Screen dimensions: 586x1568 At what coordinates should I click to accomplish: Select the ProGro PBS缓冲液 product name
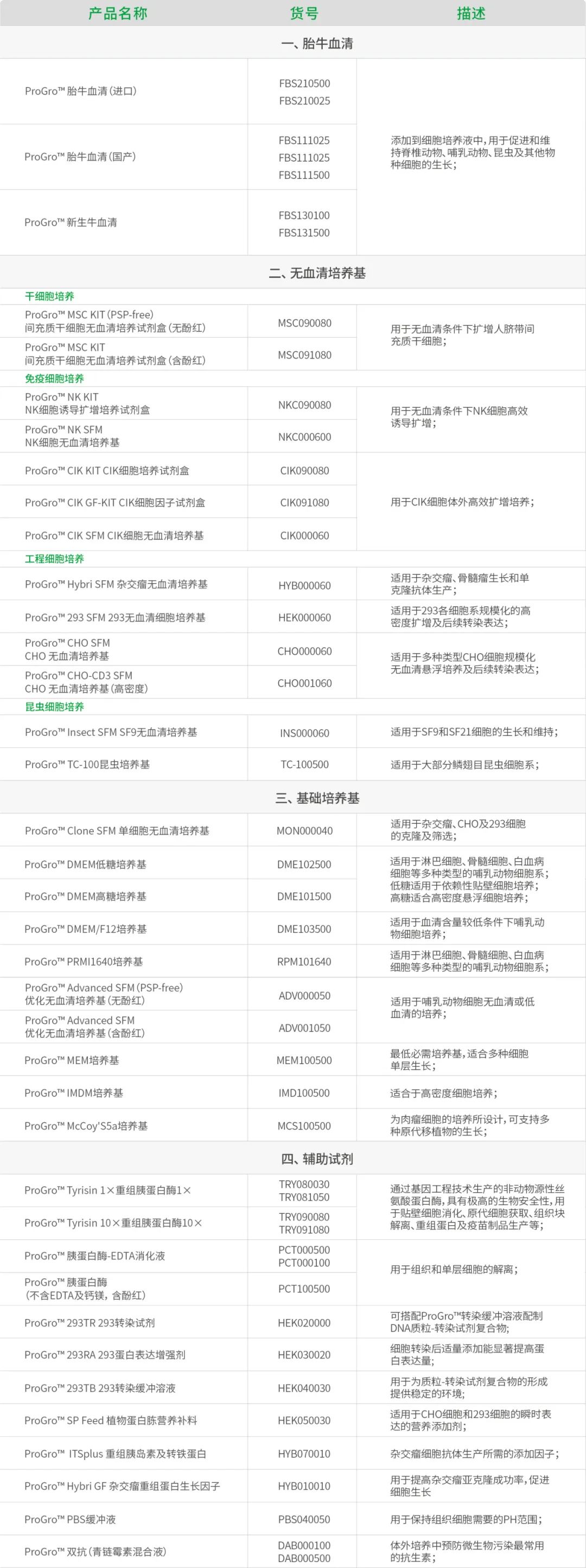coord(70,1519)
